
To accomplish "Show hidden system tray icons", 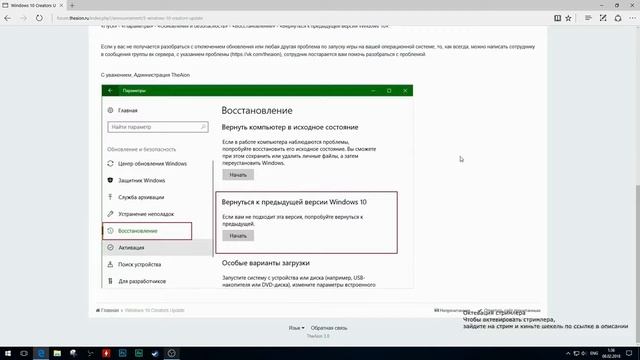I will coord(568,353).
